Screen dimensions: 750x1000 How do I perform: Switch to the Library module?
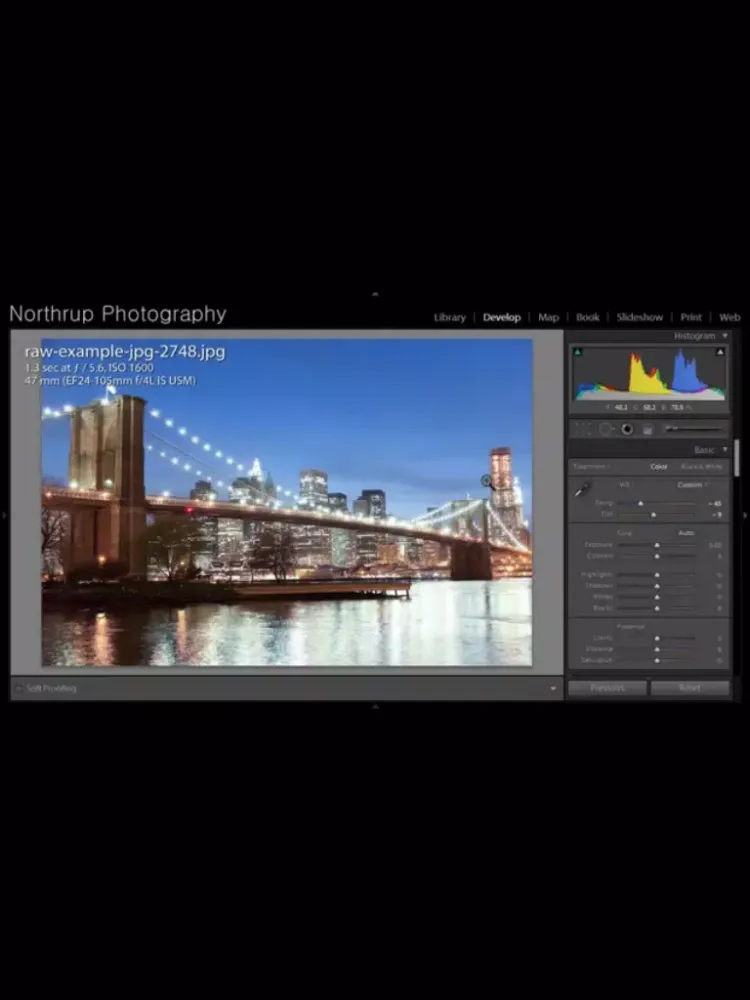coord(449,317)
